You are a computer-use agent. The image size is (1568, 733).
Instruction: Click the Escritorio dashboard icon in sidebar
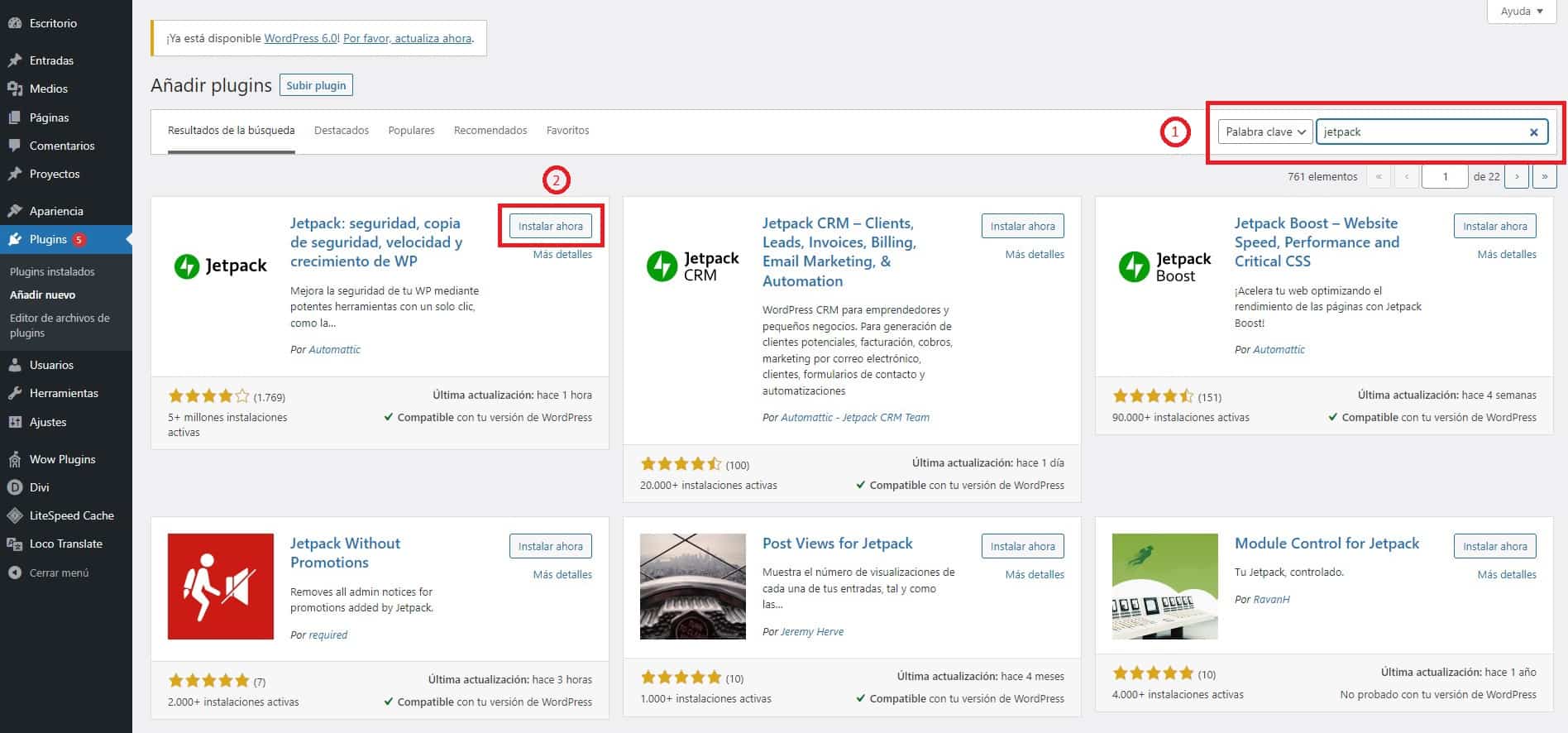[14, 23]
